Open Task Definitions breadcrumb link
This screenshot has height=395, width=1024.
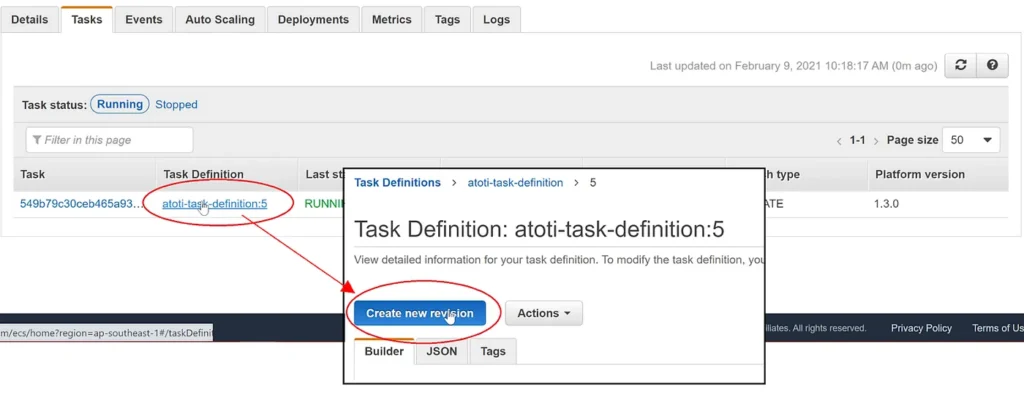pyautogui.click(x=398, y=183)
